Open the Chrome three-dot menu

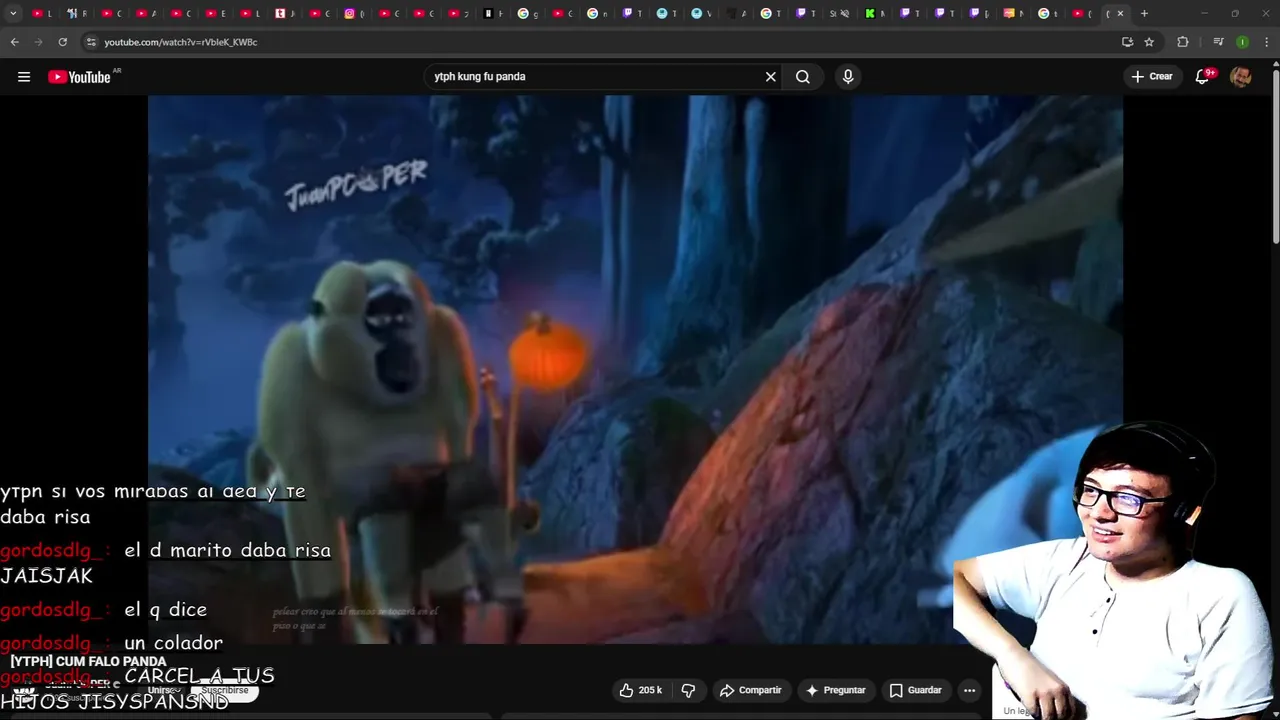pos(1265,42)
